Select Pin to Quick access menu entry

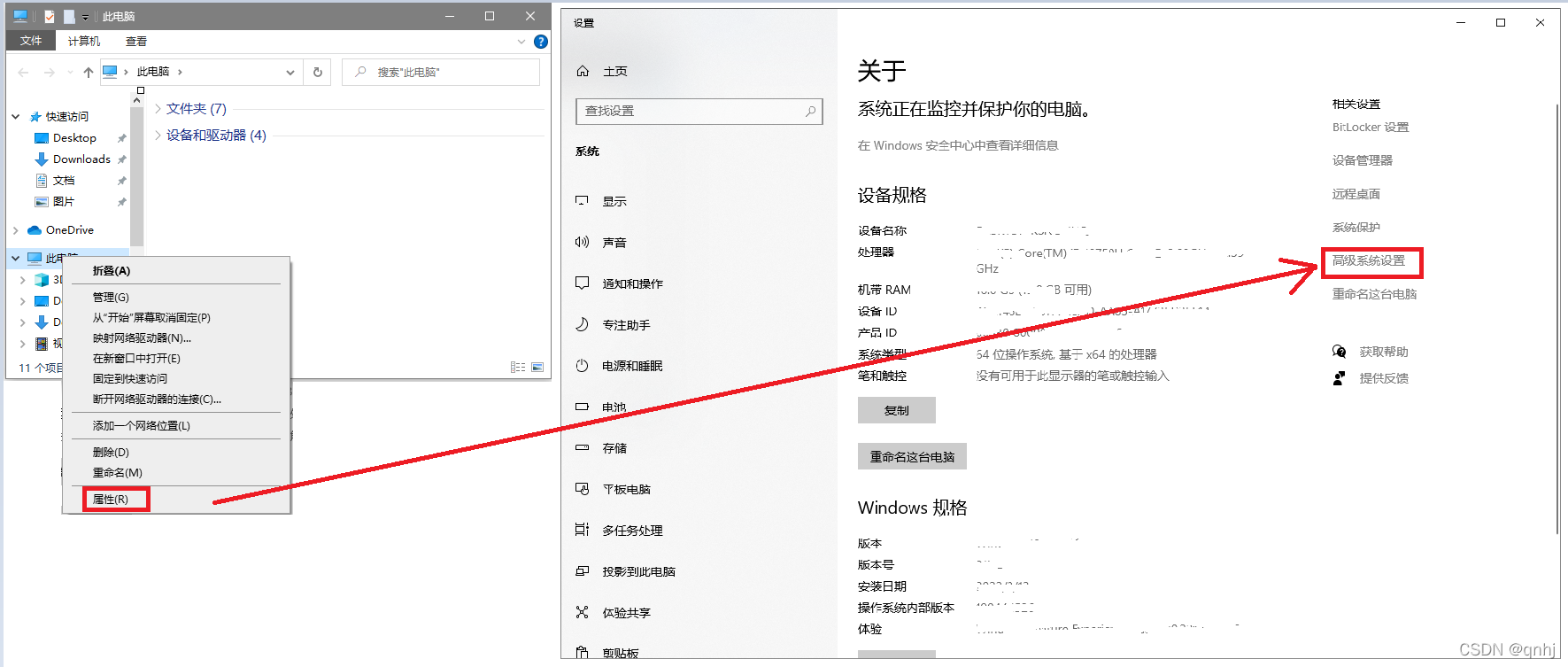130,379
